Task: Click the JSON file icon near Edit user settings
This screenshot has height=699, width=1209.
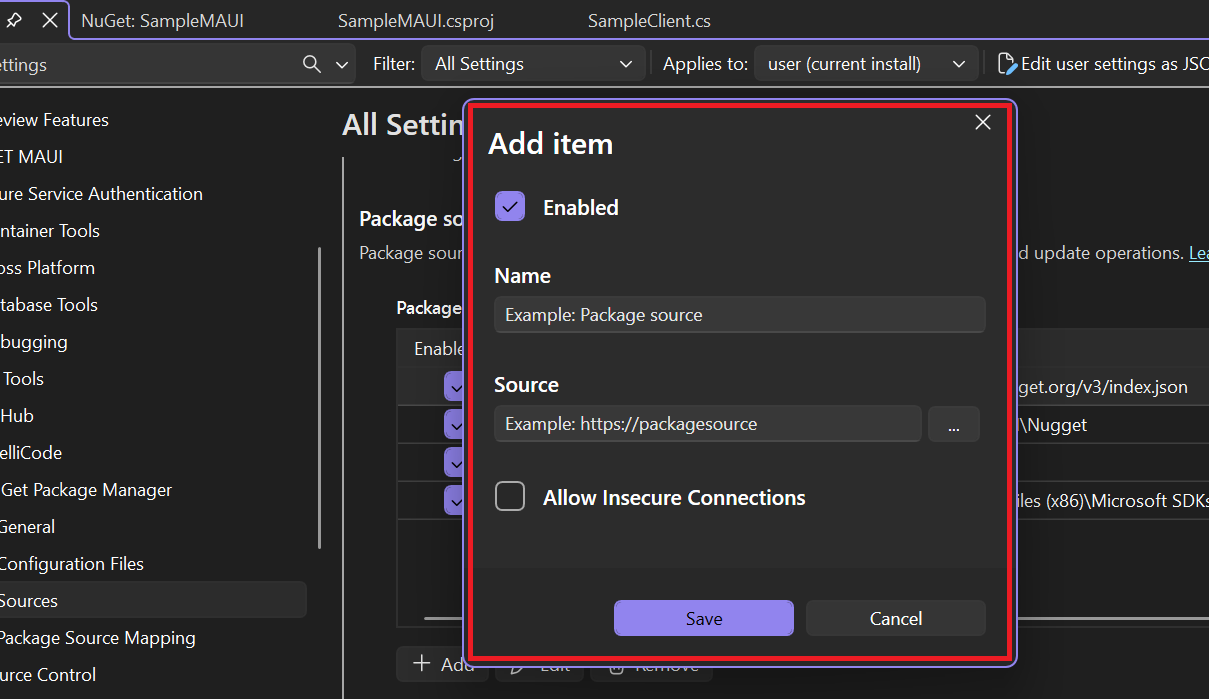Action: click(x=1006, y=62)
